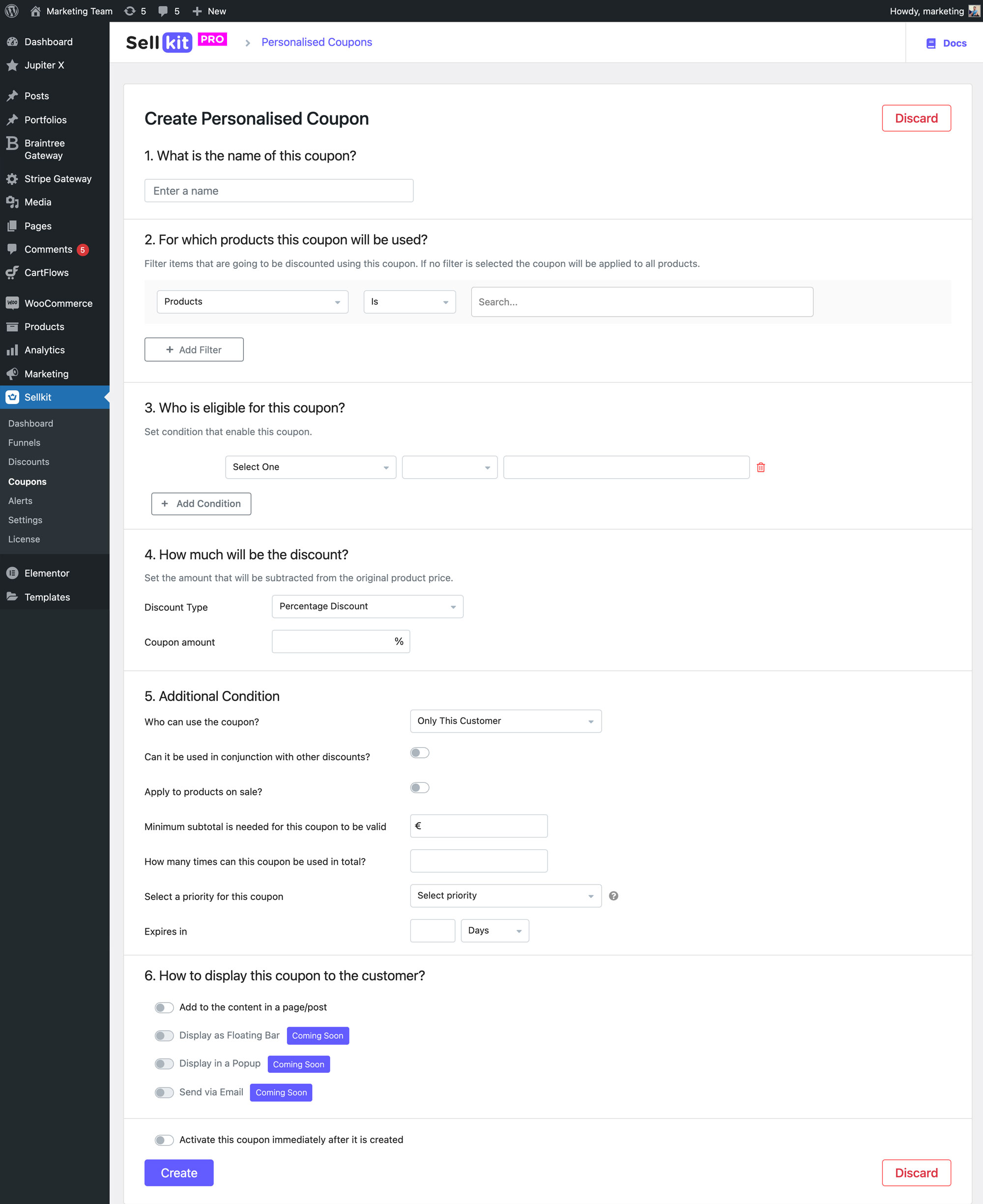Viewport: 983px width, 1204px height.
Task: Open WooCommerce from the sidebar icon
Action: [12, 303]
